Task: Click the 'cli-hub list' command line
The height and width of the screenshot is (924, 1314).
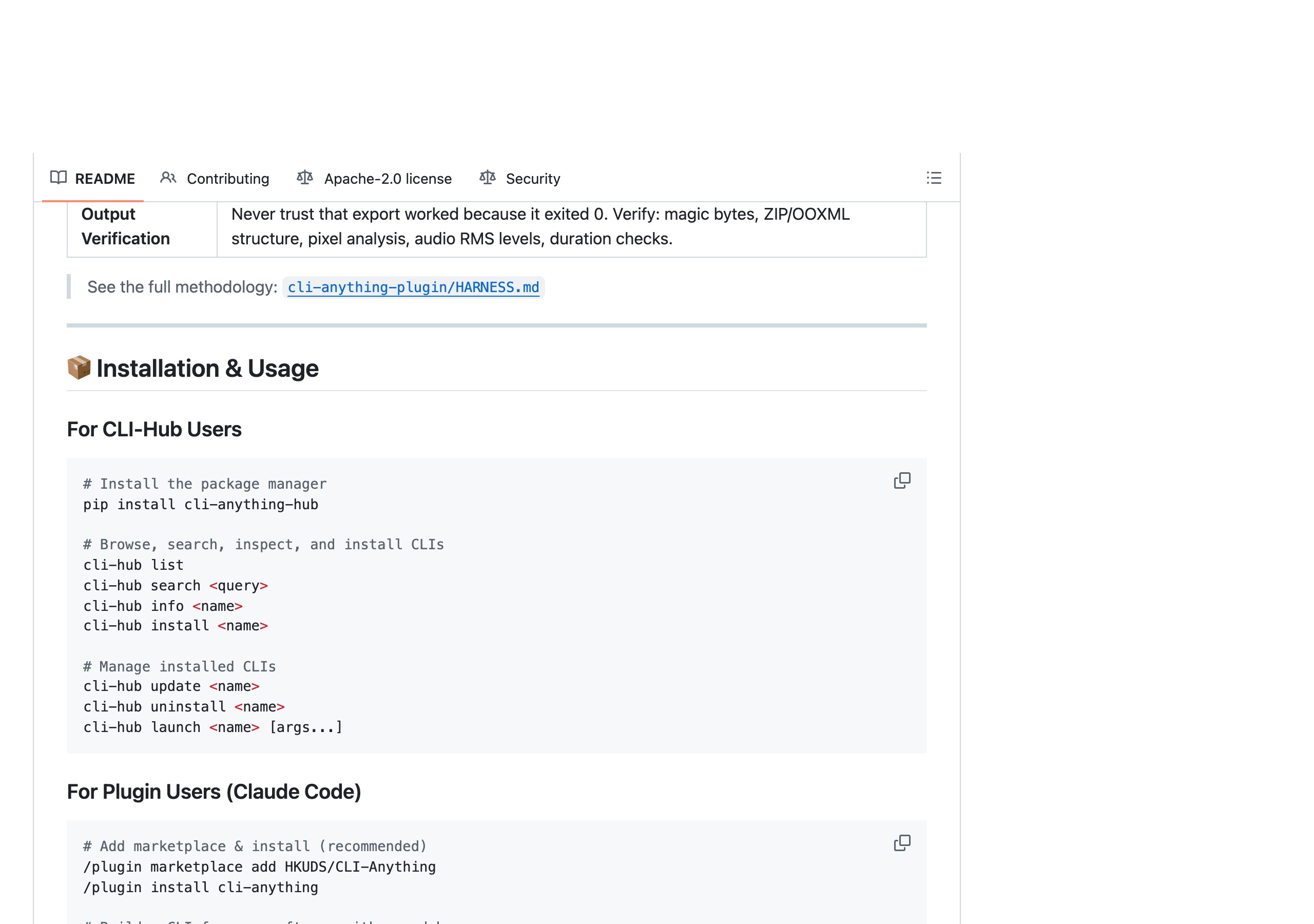Action: (x=133, y=565)
